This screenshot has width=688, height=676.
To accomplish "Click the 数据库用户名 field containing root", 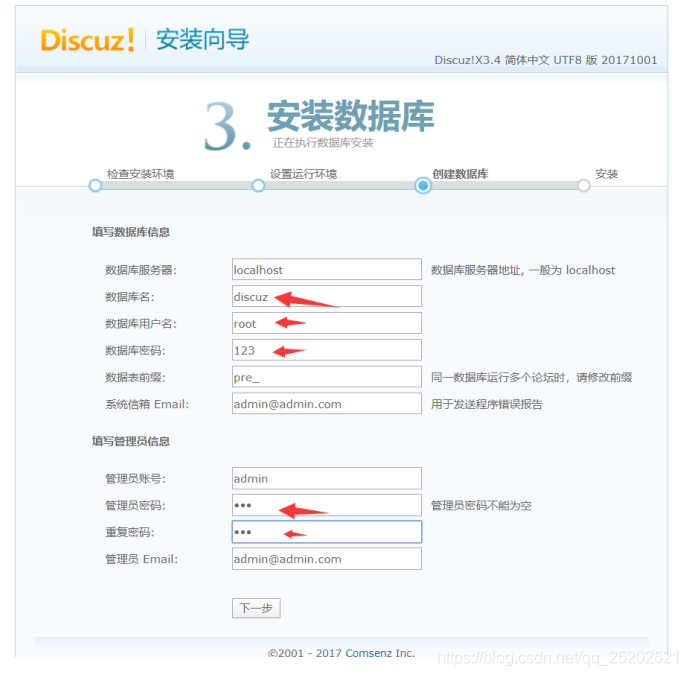I will point(326,323).
